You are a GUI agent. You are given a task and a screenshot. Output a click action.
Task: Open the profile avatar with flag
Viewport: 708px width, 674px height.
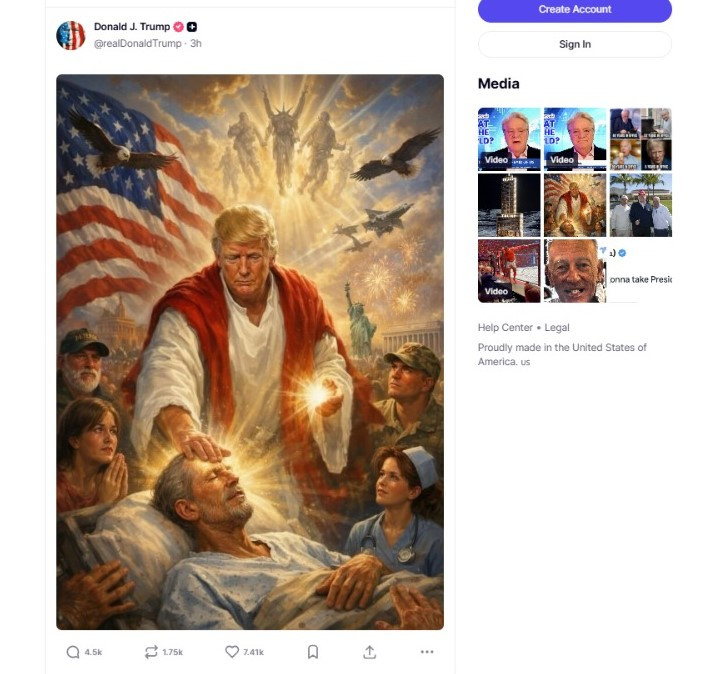point(70,35)
